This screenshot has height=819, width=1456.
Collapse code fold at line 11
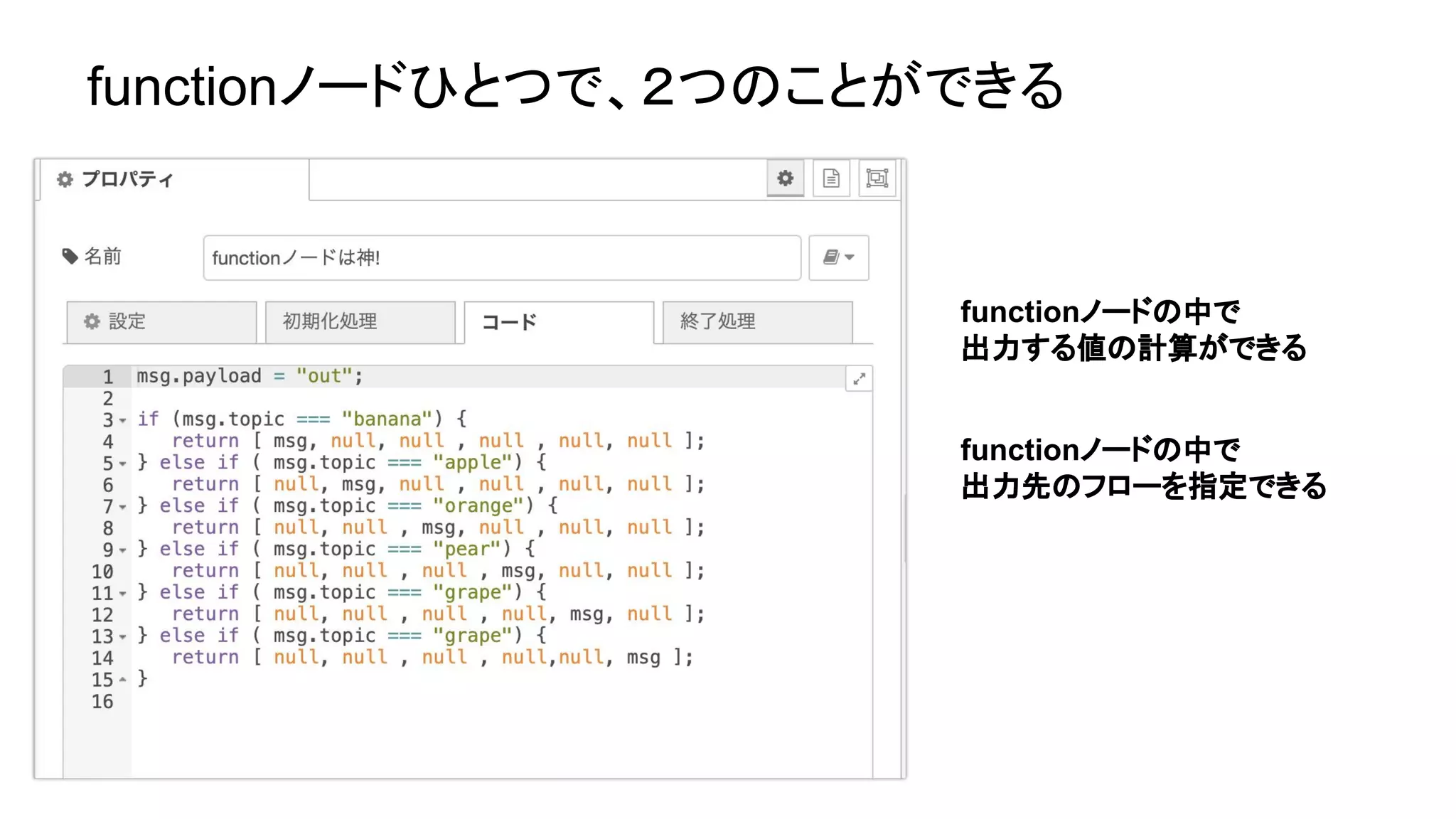[x=122, y=594]
